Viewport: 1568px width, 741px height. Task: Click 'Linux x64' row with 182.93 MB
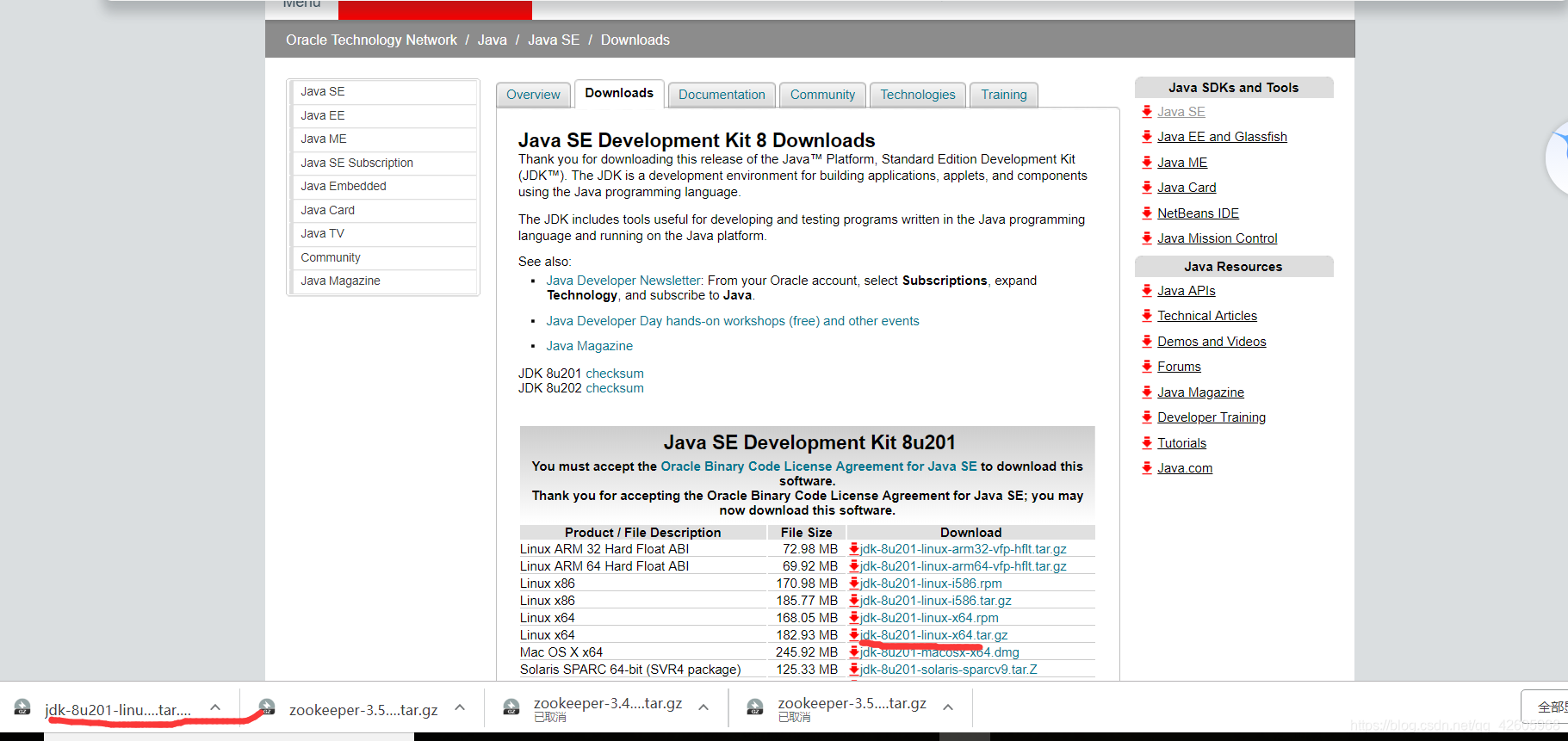pos(808,635)
